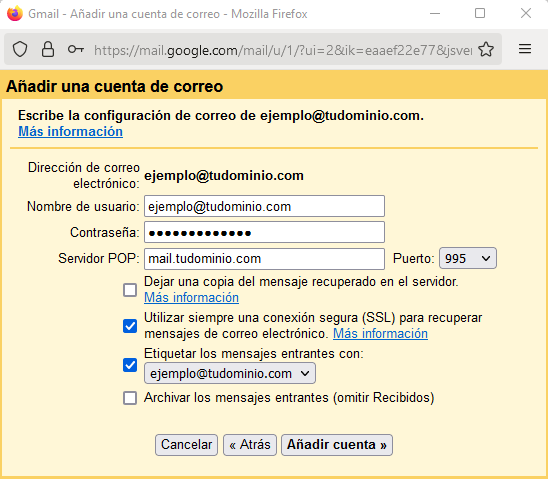Image resolution: width=548 pixels, height=479 pixels.
Task: Open Firefox hamburger application menu
Action: [525, 49]
